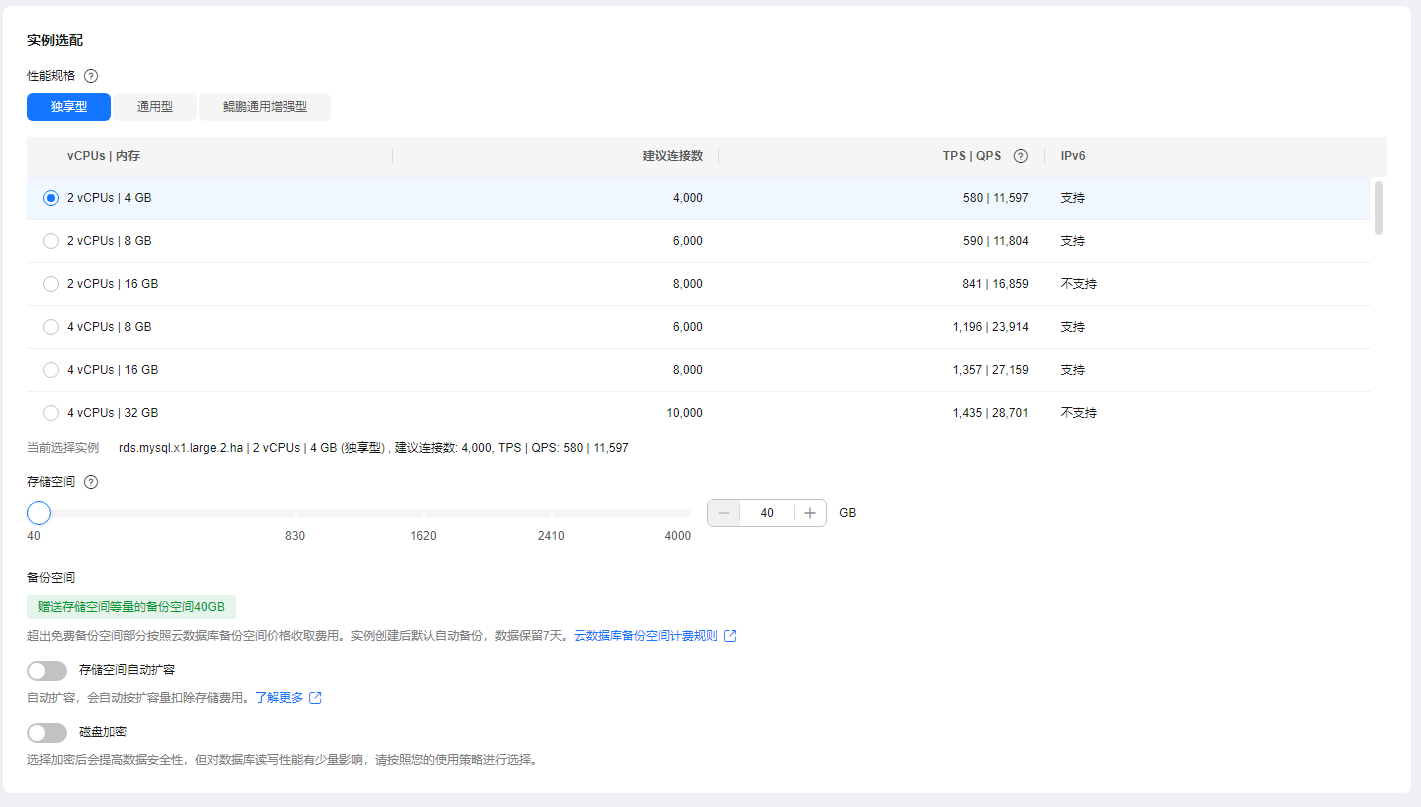Click the help icon next to 存储空间
The width and height of the screenshot is (1421, 807).
[91, 482]
